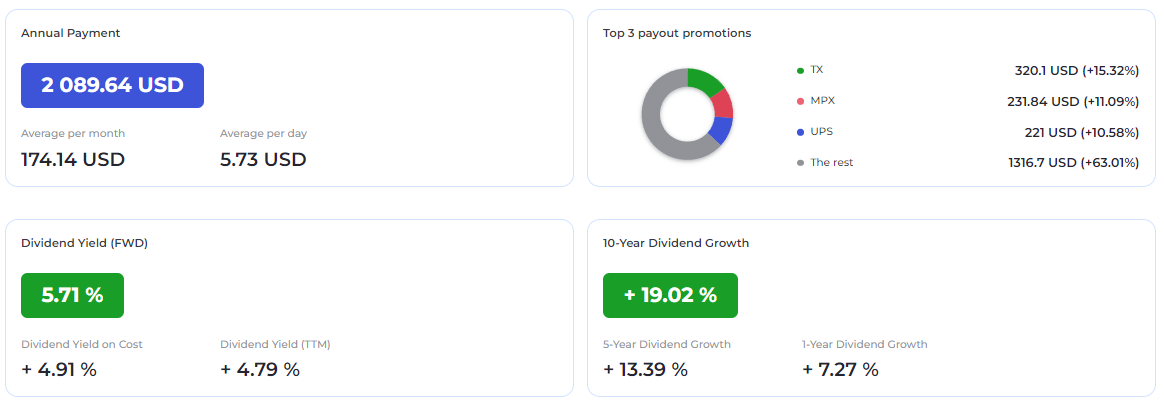This screenshot has height=403, width=1164.
Task: Click the + 13.39 % growth value
Action: tap(645, 370)
